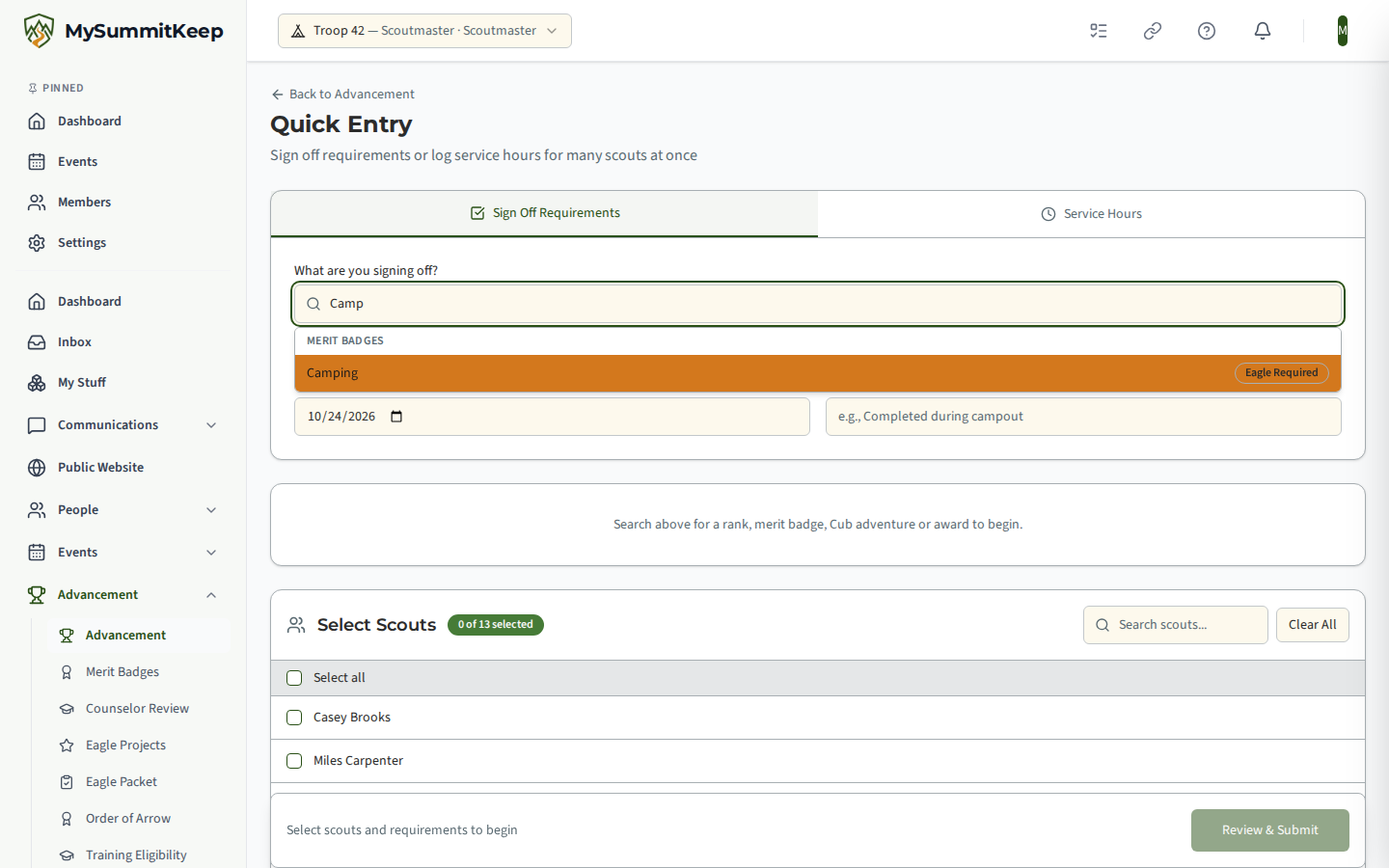Click the search magnifier in signing-off field
1389x868 pixels.
click(313, 304)
